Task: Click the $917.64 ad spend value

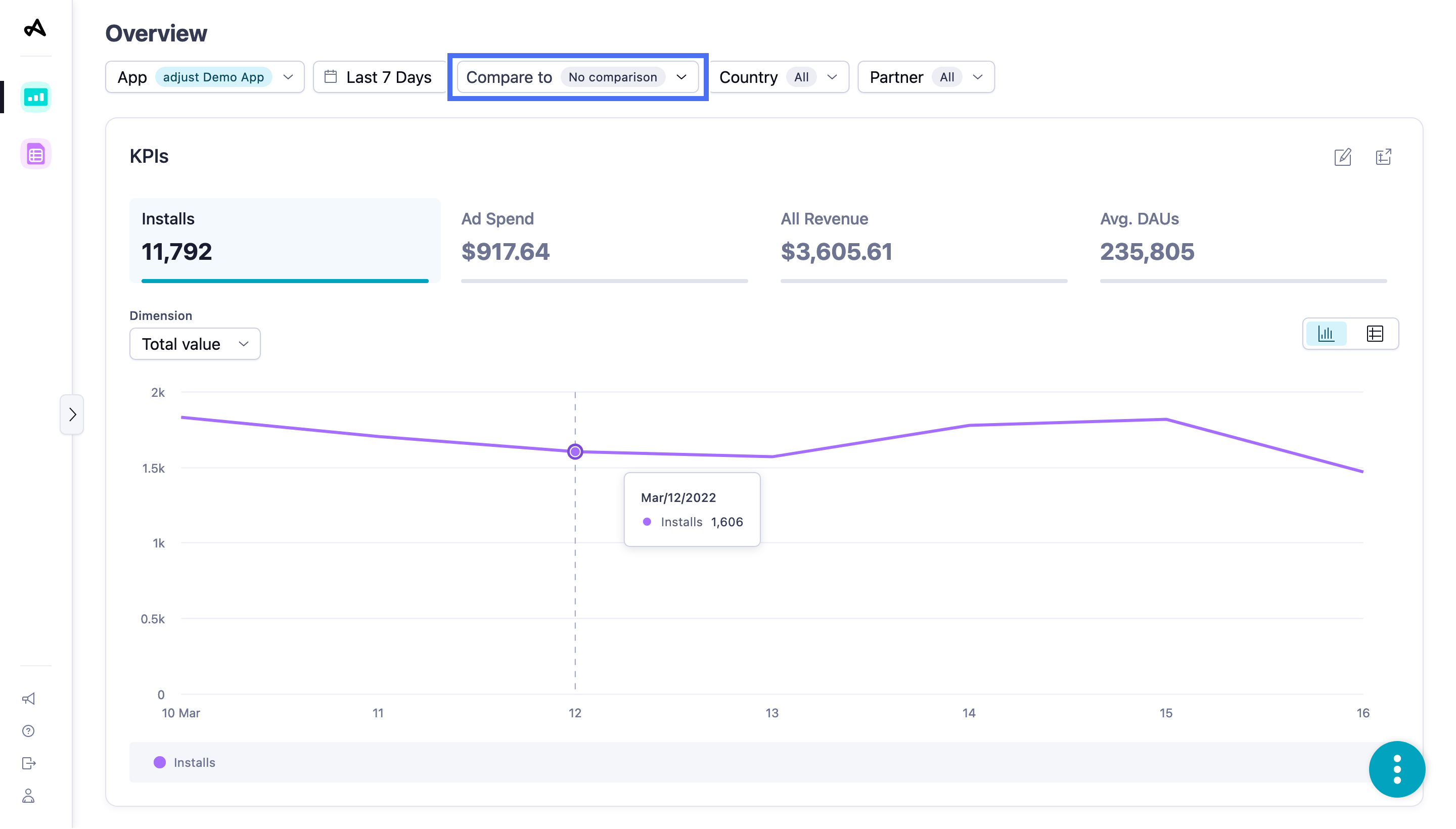Action: point(505,252)
